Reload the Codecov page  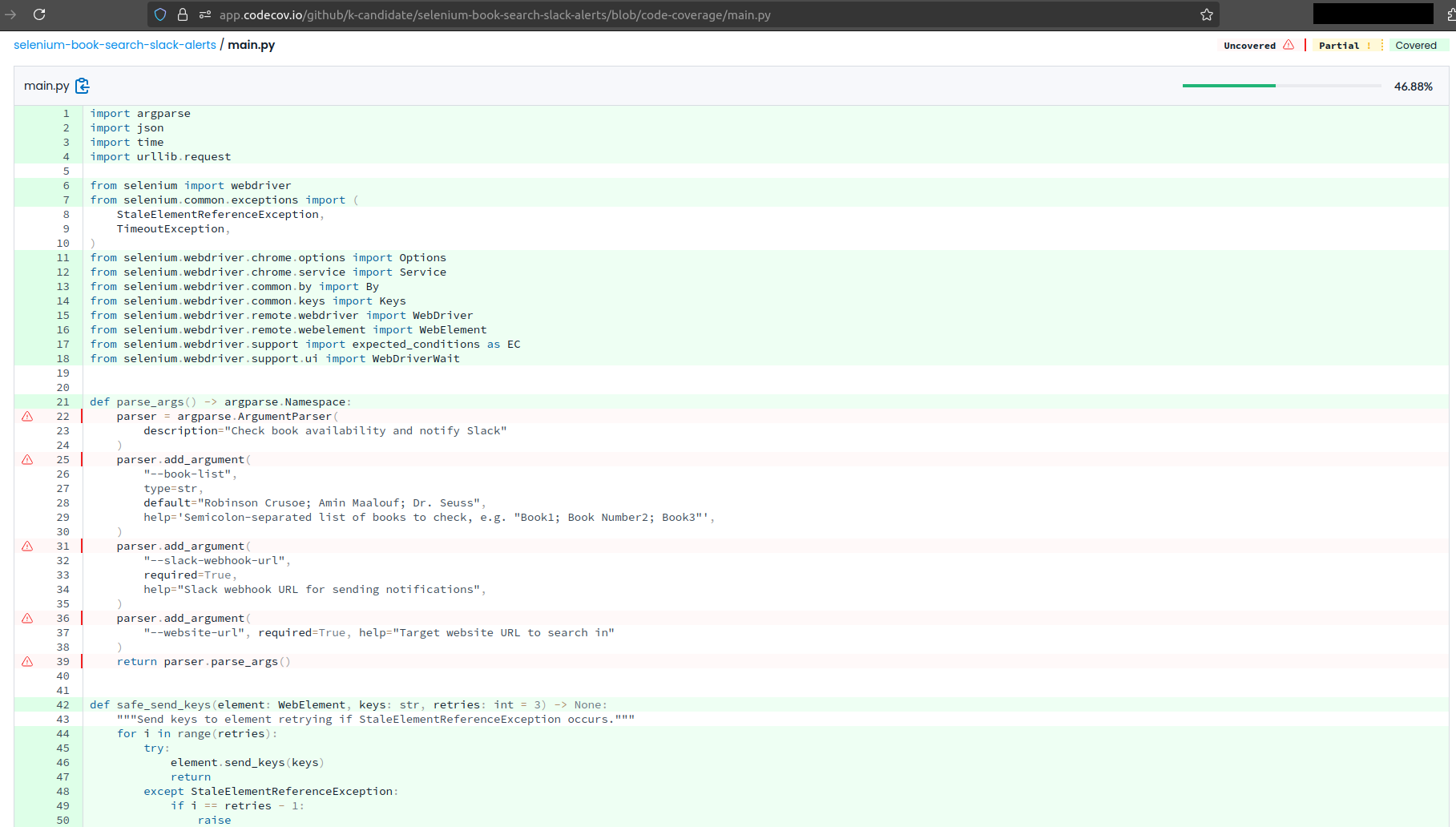(39, 14)
